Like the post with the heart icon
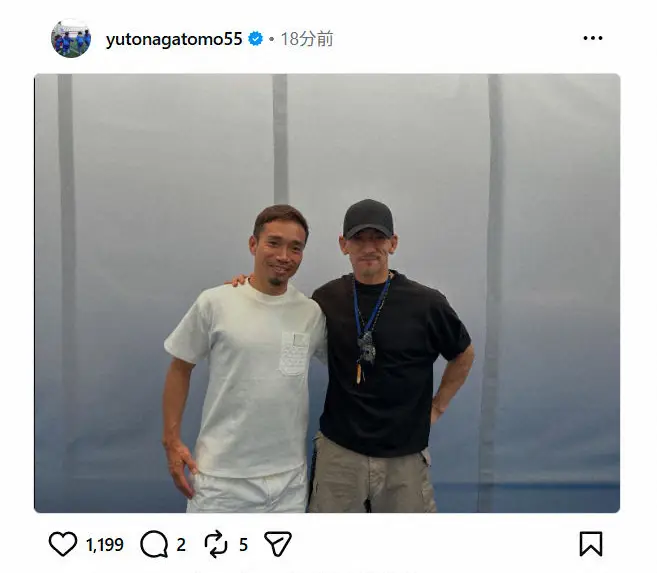This screenshot has height=573, width=657. click(63, 544)
